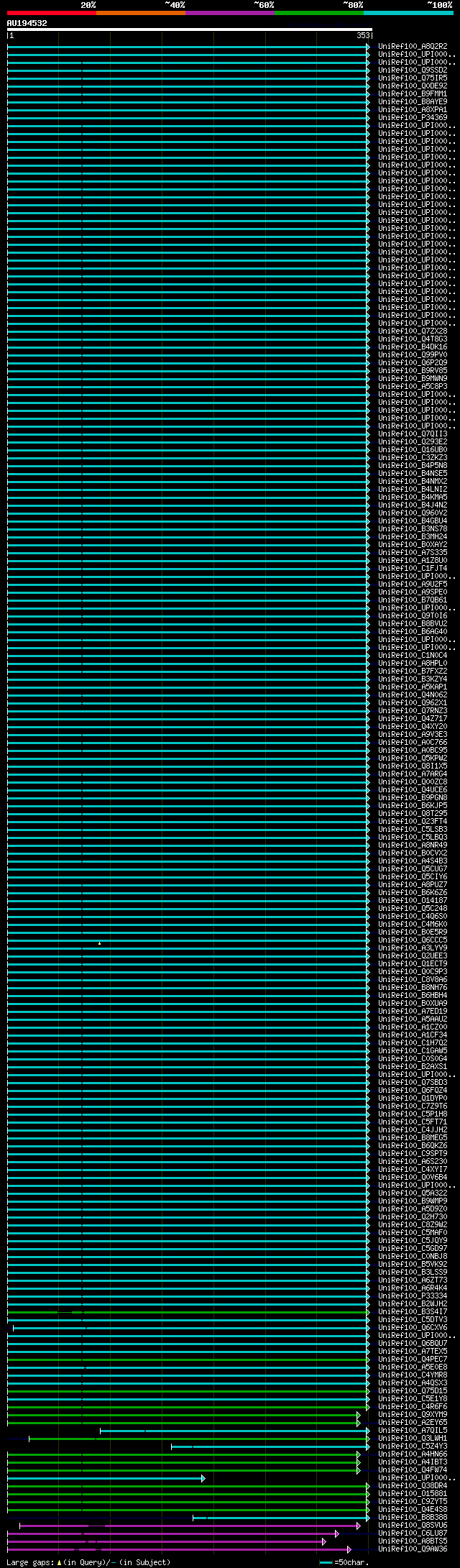This screenshot has height=1568, width=460.
Task: Click hit label UniRef100_Q75D15
Action: [413, 1390]
